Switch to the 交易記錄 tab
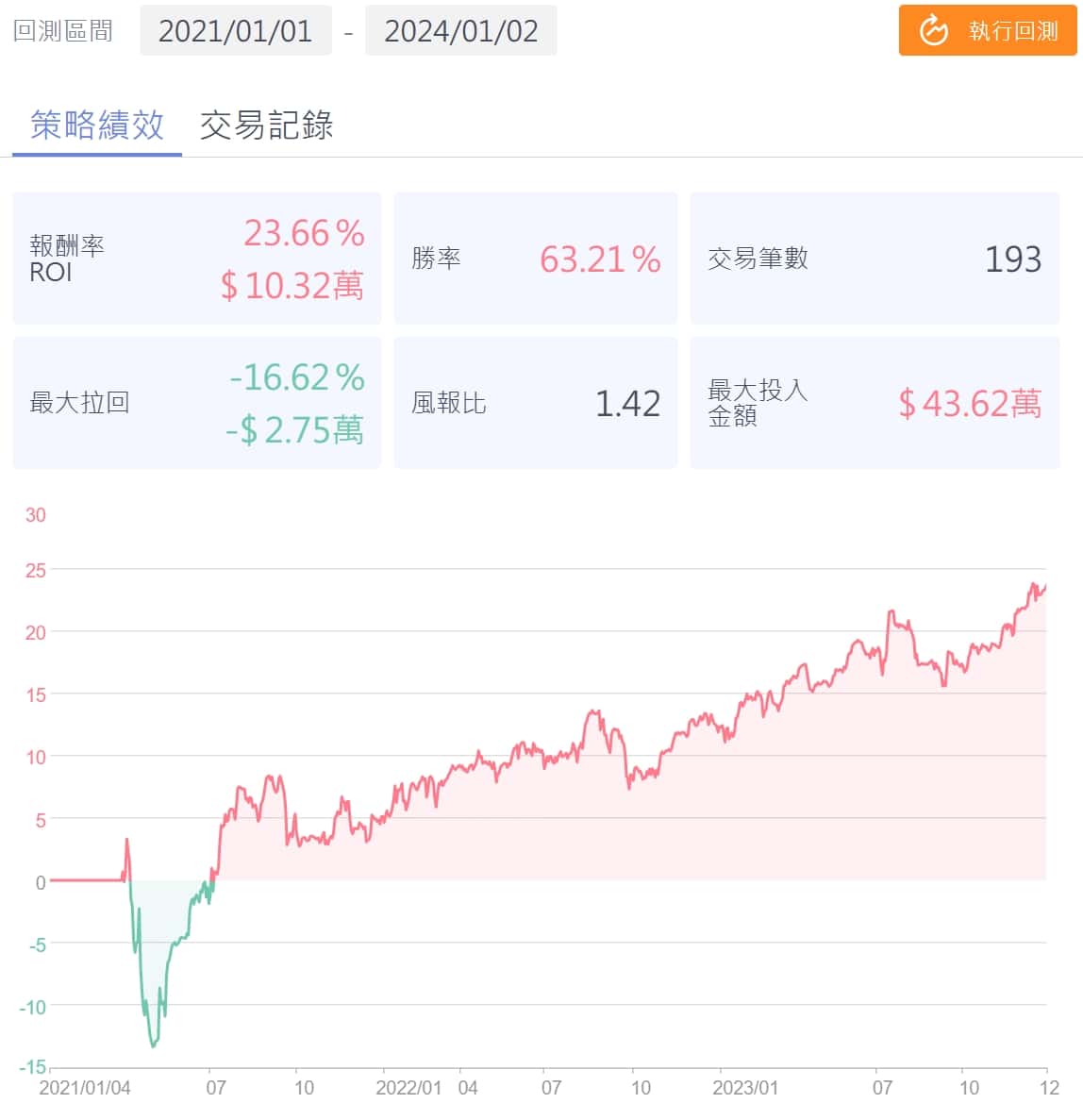The width and height of the screenshot is (1083, 1120). (266, 125)
